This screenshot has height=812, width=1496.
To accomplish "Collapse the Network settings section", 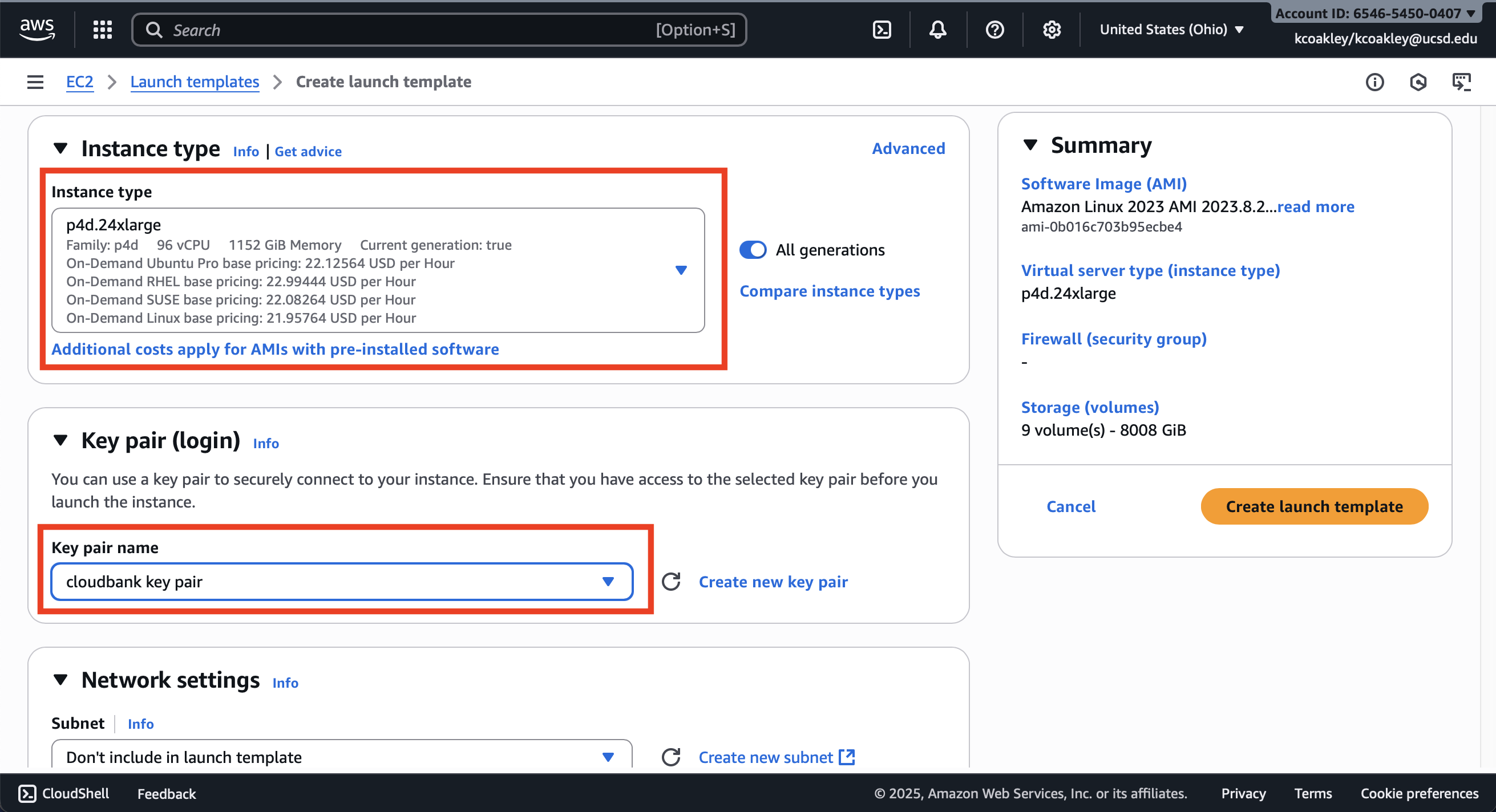I will [60, 680].
